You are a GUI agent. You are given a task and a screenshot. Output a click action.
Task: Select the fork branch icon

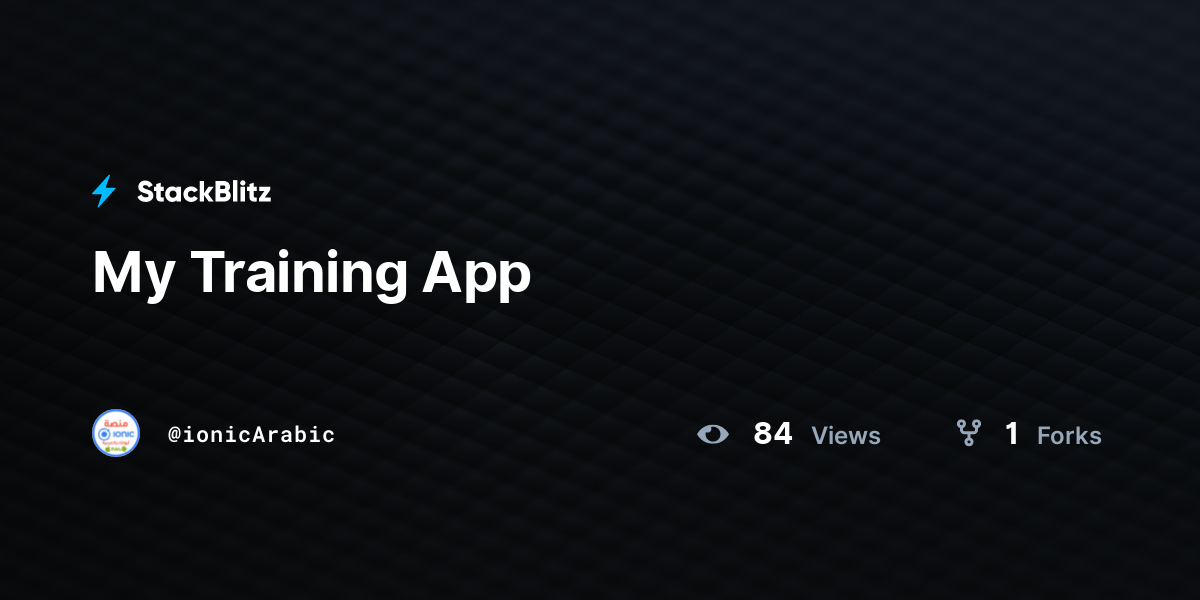[x=968, y=433]
